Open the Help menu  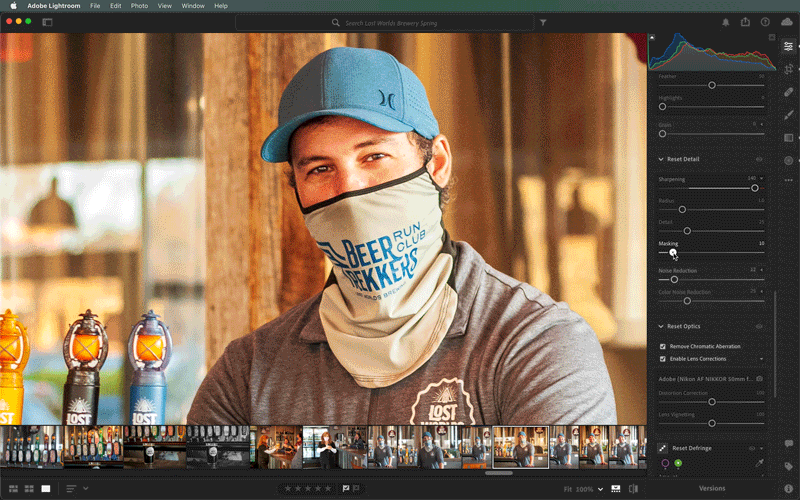[x=221, y=6]
